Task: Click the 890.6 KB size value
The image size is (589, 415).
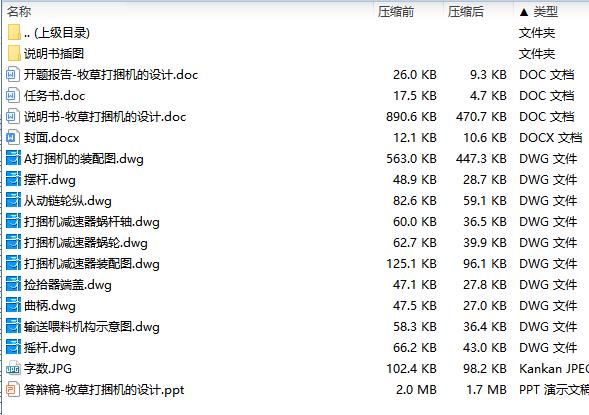Action: tap(411, 117)
